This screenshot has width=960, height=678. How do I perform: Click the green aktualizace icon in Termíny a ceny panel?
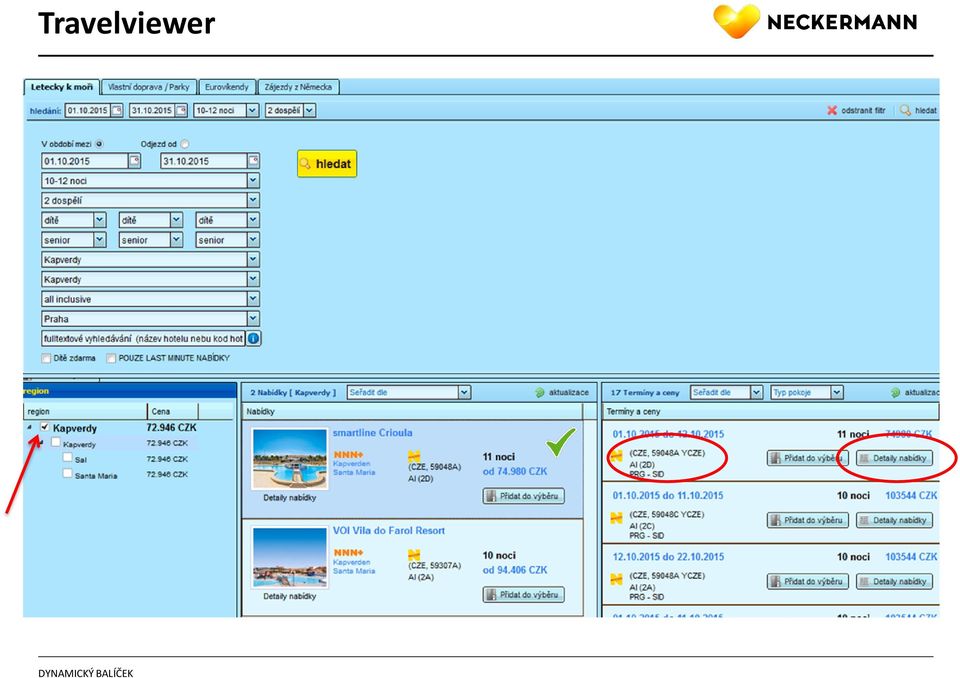[x=895, y=393]
